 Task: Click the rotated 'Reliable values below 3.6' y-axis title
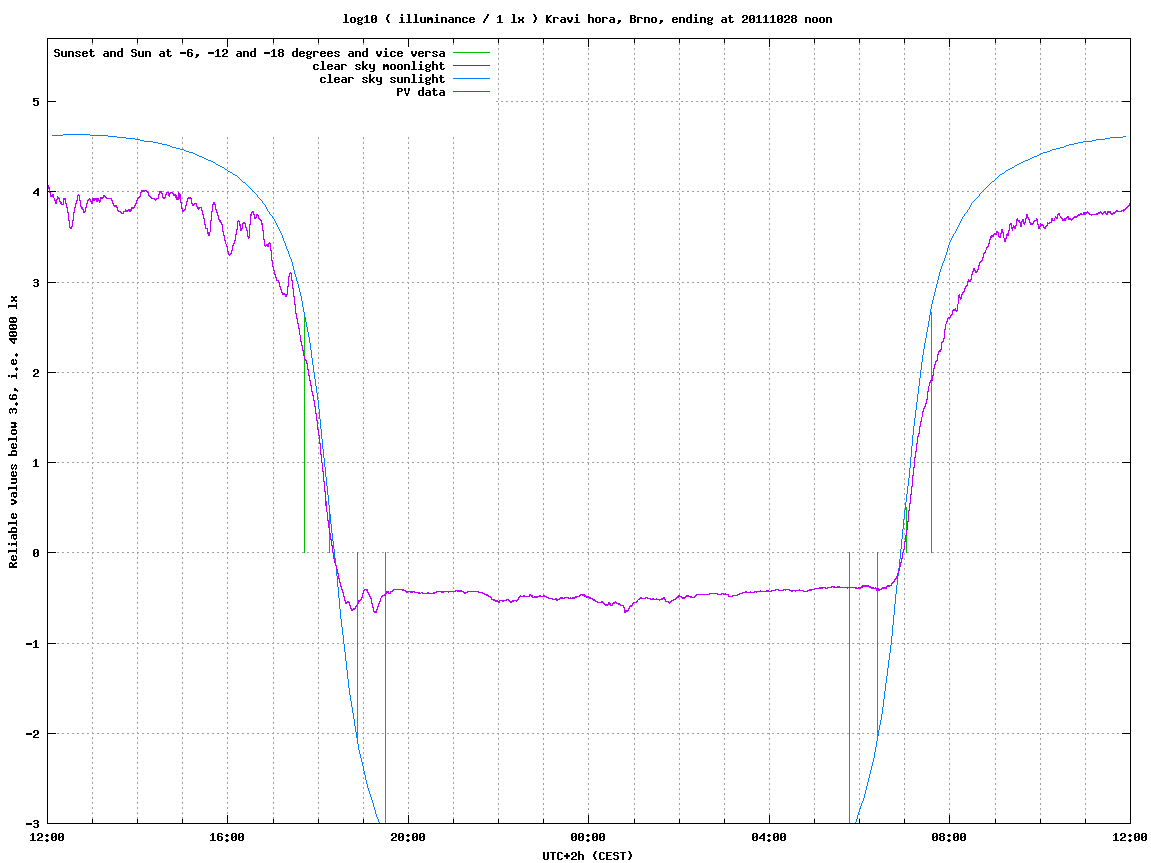coord(13,432)
